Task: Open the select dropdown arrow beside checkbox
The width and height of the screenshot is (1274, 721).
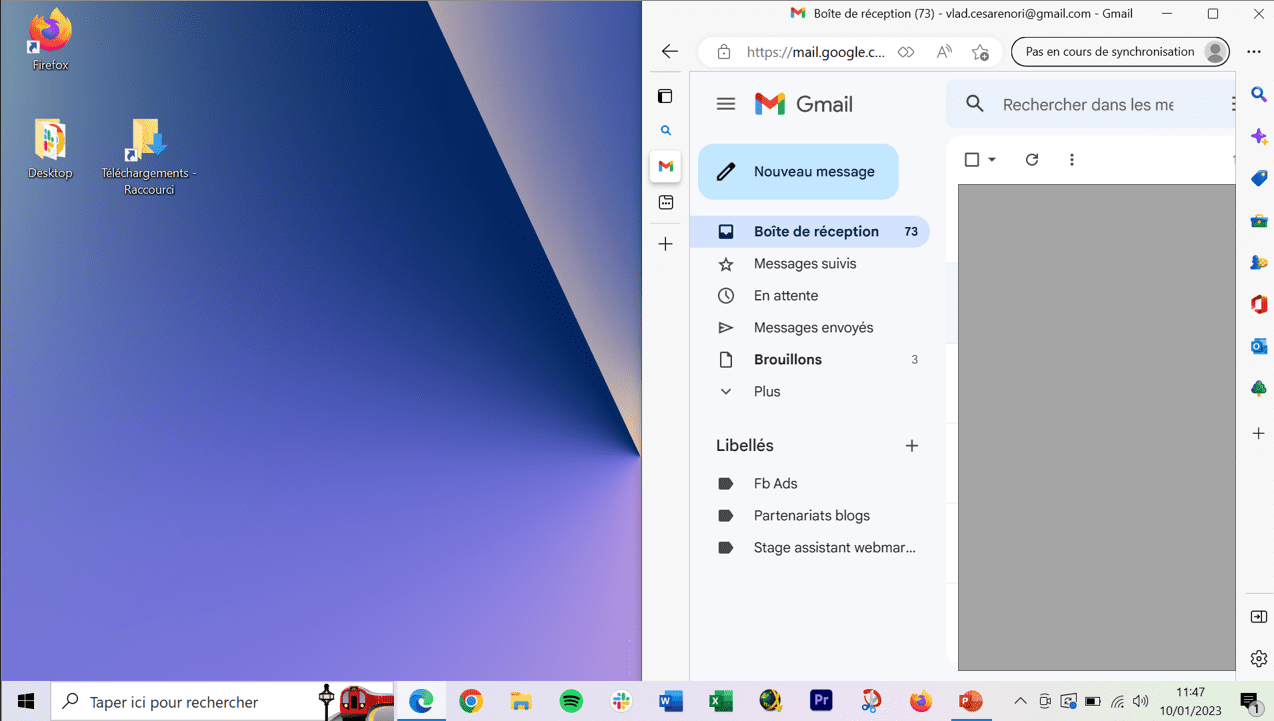Action: pyautogui.click(x=992, y=160)
